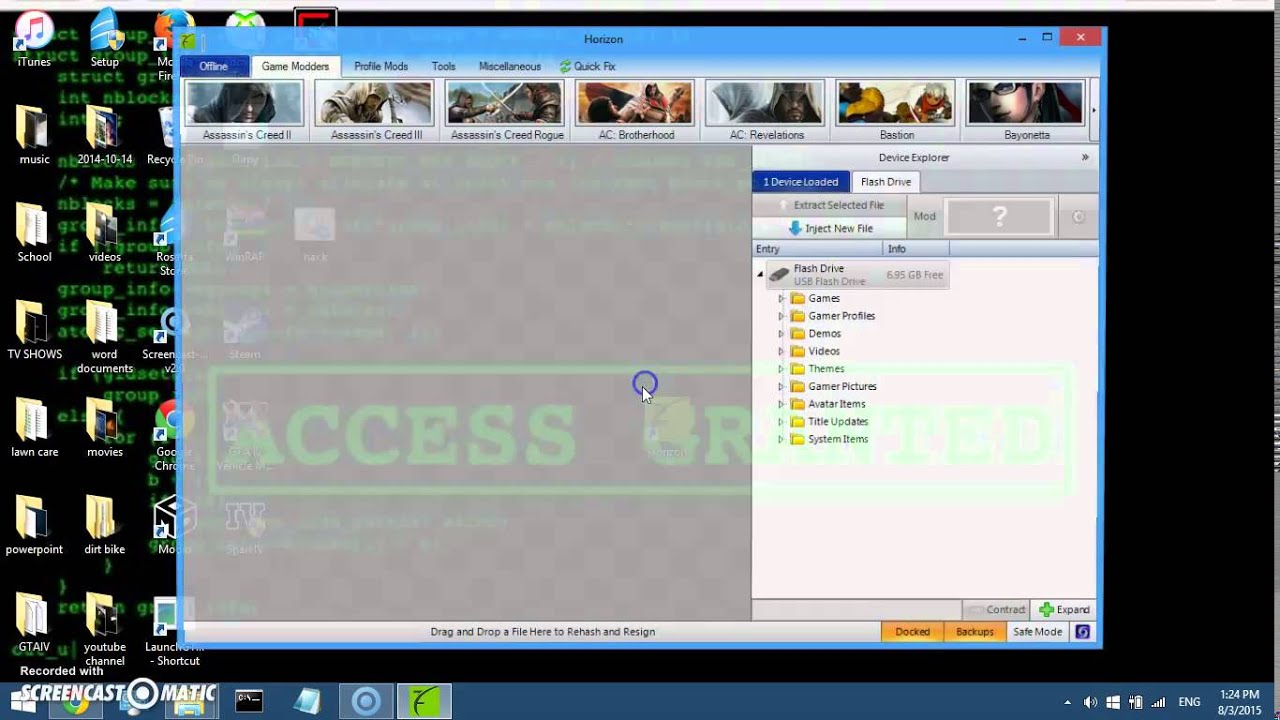Click the Offline status button
Screen dimensions: 1280x720
pyautogui.click(x=213, y=66)
